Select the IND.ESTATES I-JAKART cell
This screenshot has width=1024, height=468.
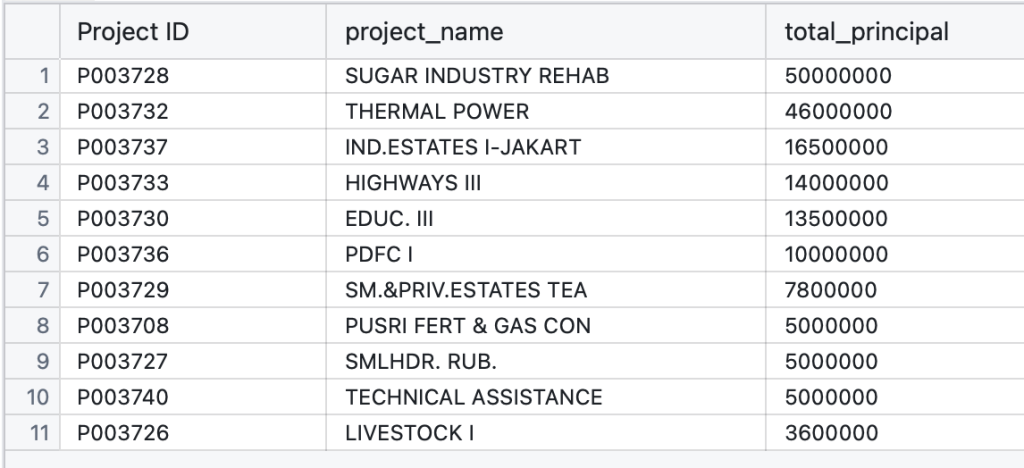click(x=463, y=148)
